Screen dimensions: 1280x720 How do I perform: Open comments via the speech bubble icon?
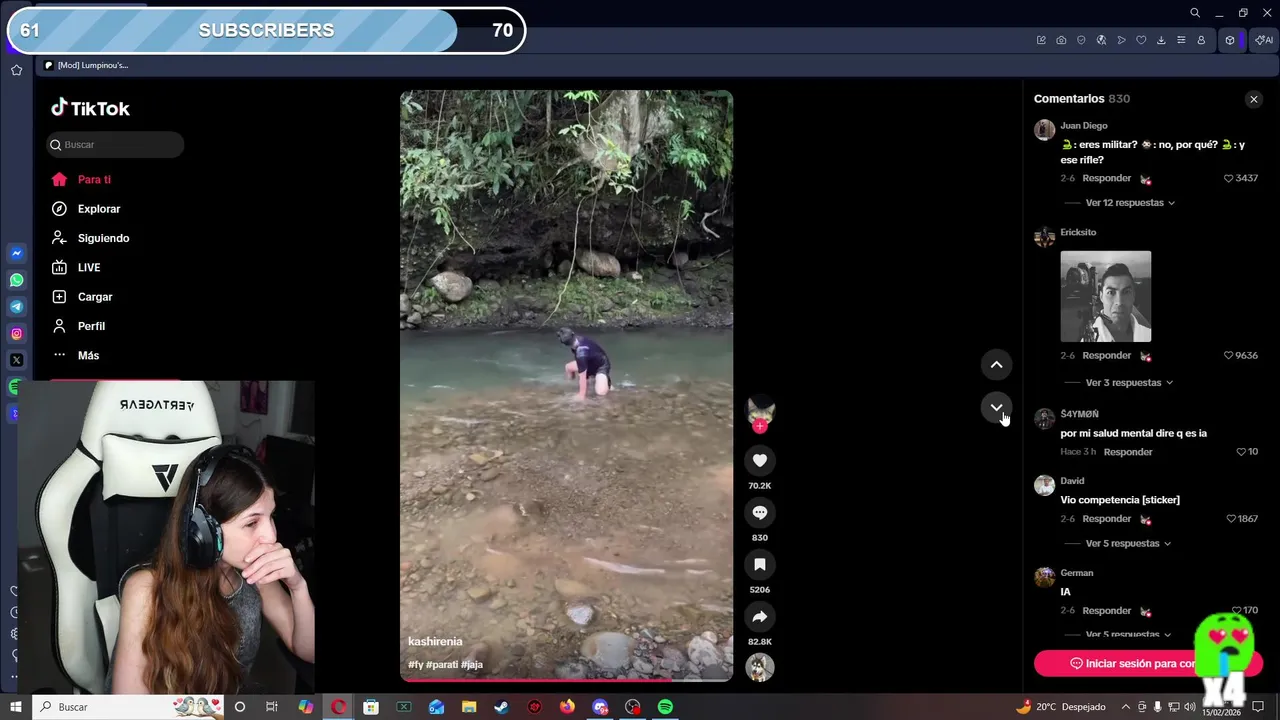(760, 512)
